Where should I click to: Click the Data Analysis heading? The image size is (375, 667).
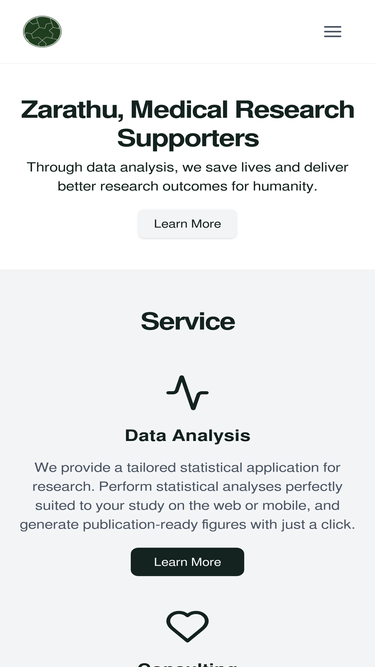tap(188, 436)
